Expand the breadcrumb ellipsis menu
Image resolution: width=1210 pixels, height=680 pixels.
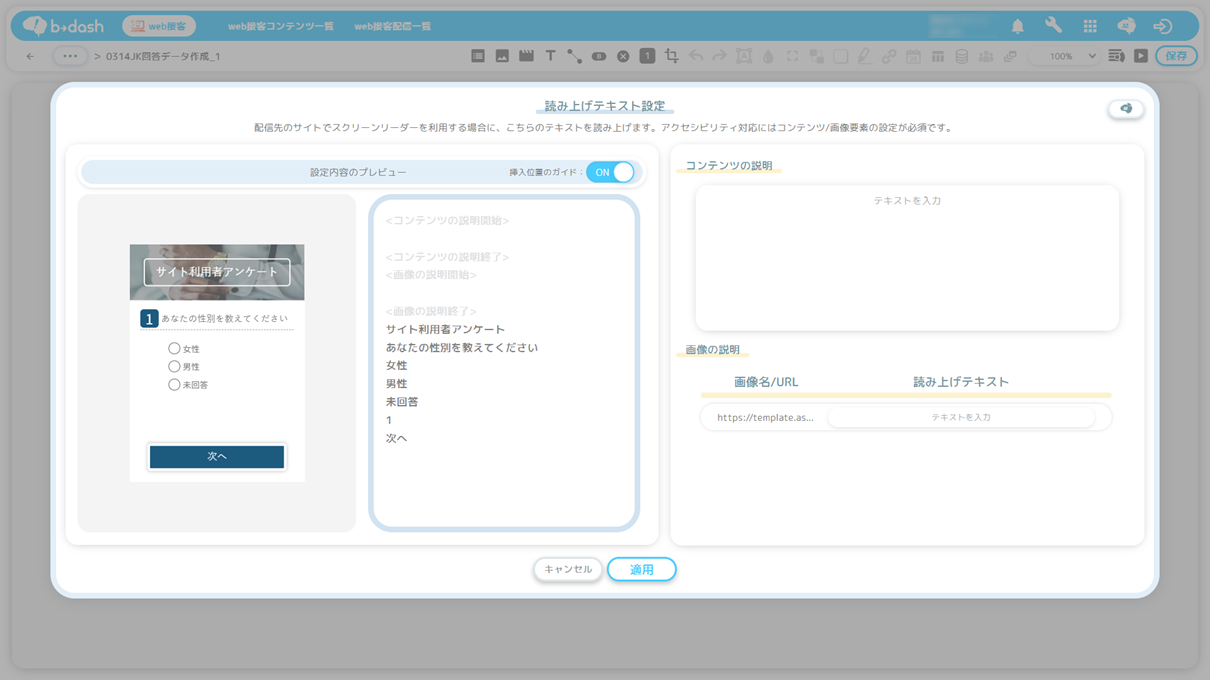[69, 57]
